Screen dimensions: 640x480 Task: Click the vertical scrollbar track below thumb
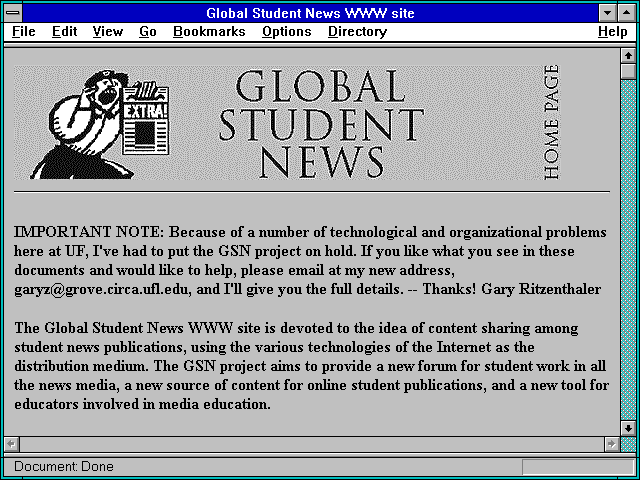point(628,250)
